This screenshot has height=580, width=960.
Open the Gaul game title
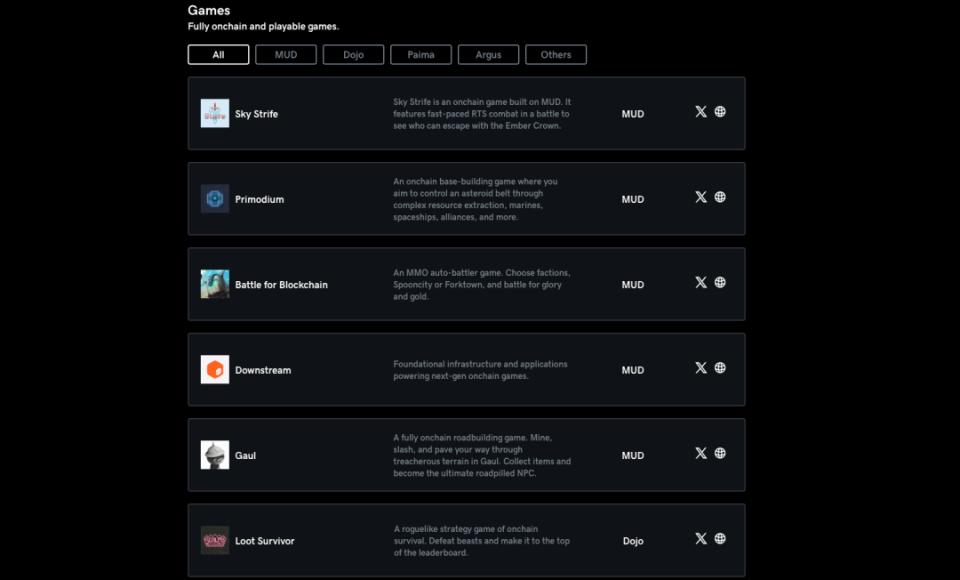coord(246,456)
